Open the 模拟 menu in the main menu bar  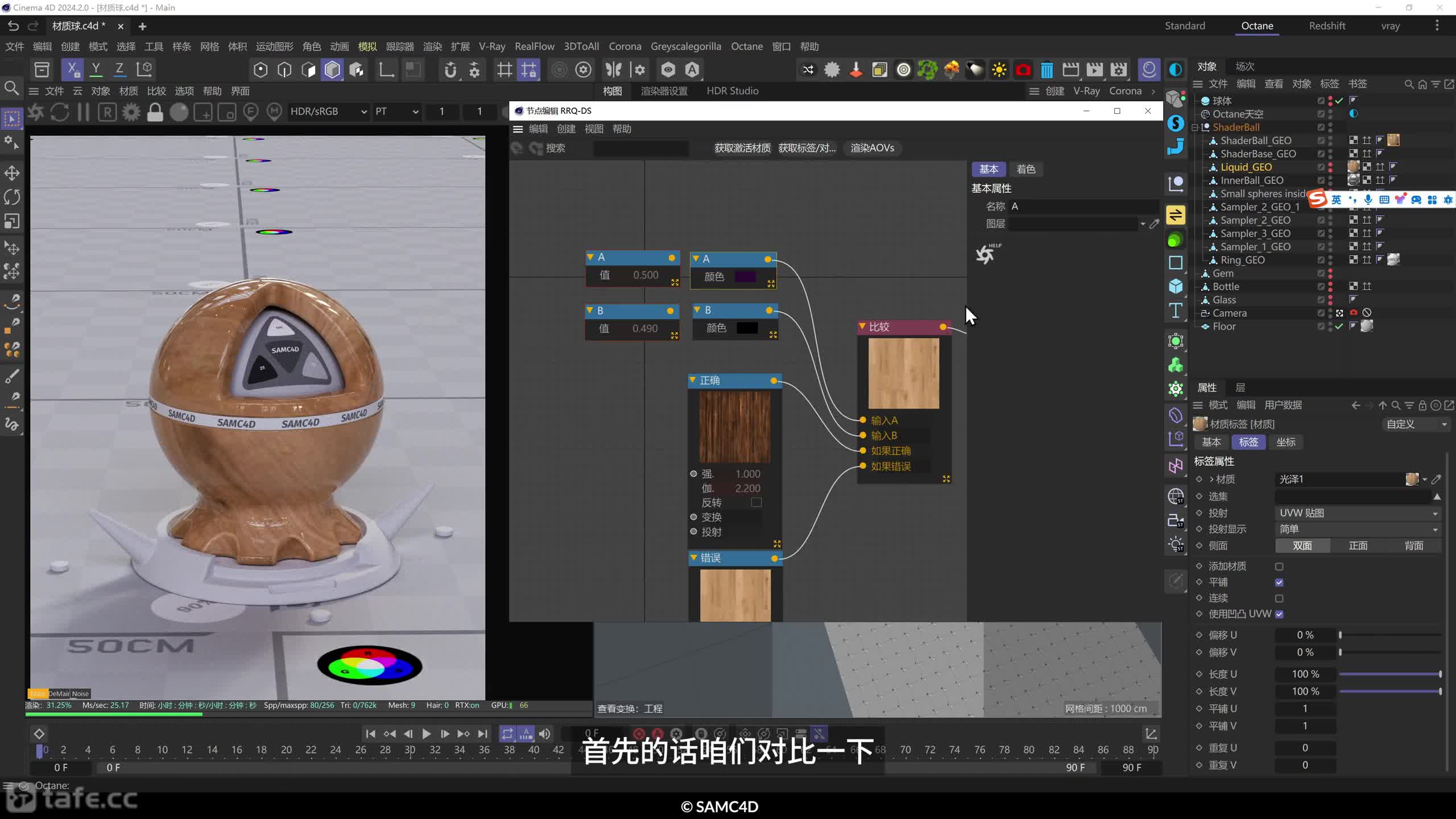(367, 47)
